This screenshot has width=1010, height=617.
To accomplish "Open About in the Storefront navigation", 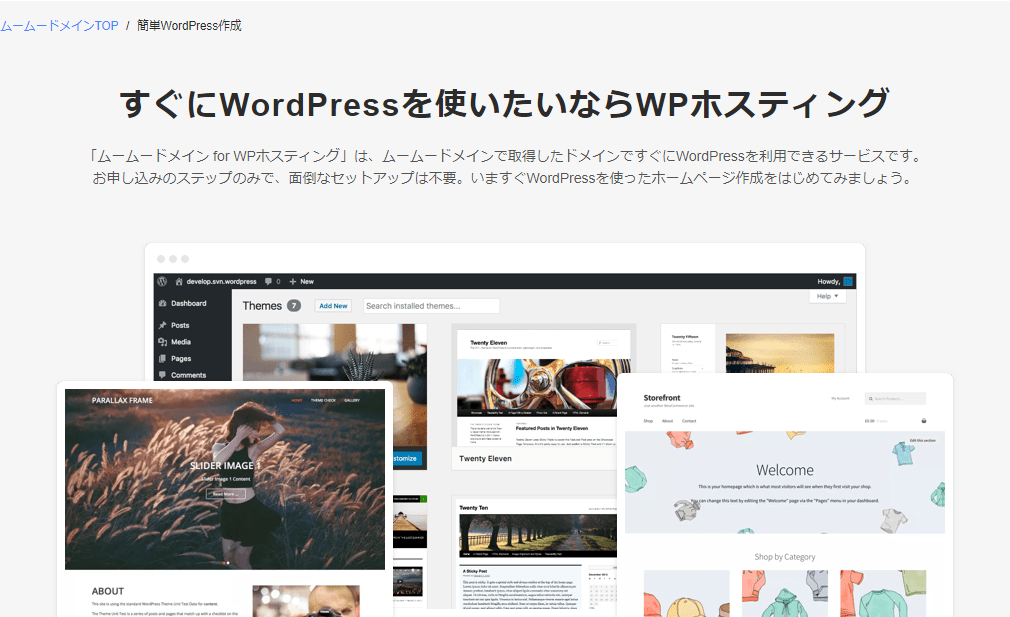I will 668,421.
